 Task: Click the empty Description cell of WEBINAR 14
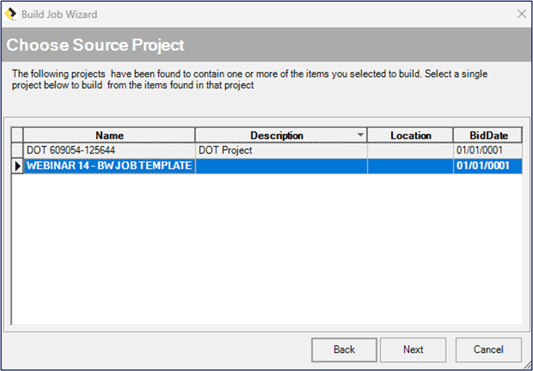point(281,166)
